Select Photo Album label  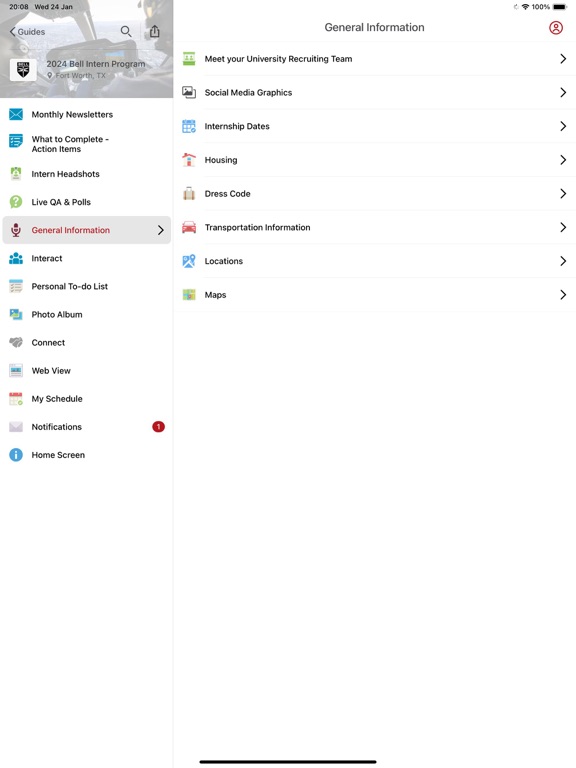pyautogui.click(x=57, y=314)
